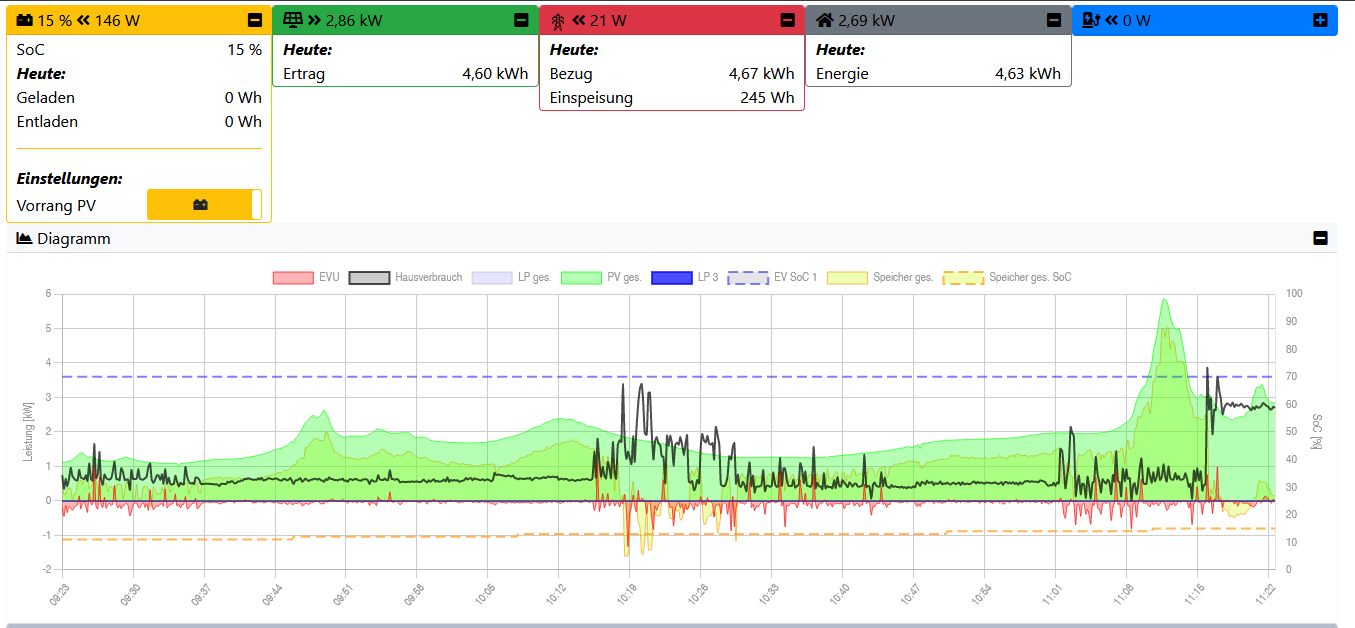The image size is (1355, 628).
Task: Click the Diagramm panel title
Action: pyautogui.click(x=73, y=239)
